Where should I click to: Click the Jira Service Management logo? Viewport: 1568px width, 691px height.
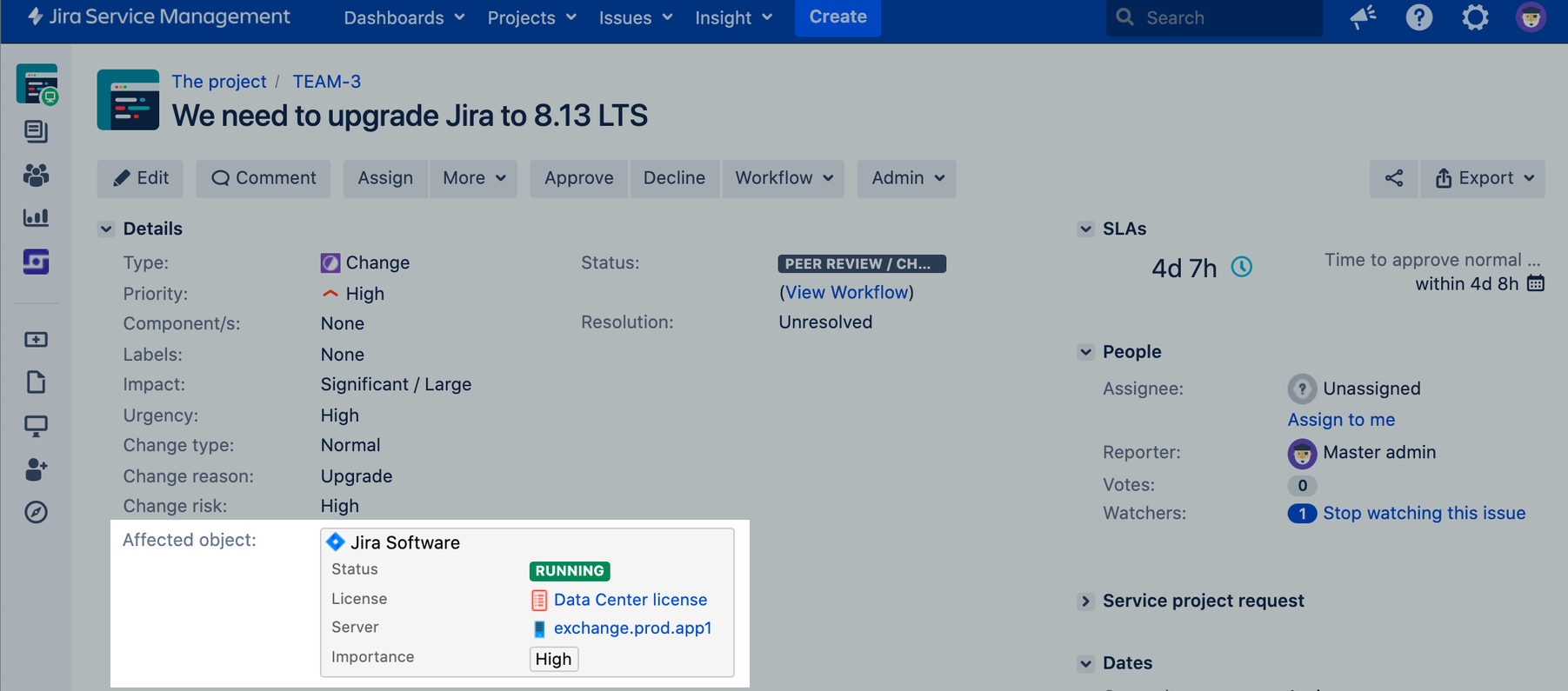click(x=159, y=17)
